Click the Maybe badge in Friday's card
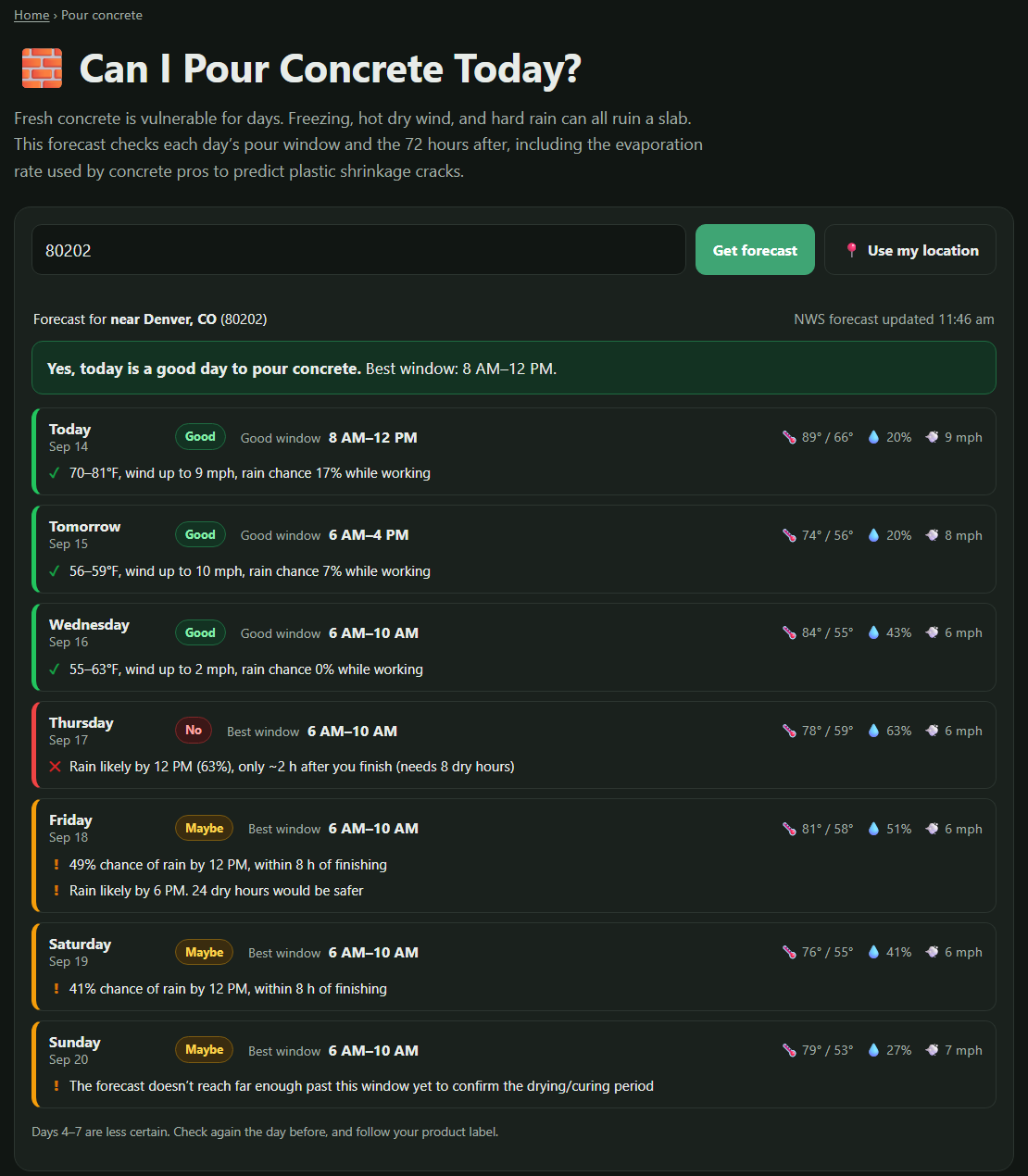This screenshot has height=1176, width=1028. tap(204, 829)
